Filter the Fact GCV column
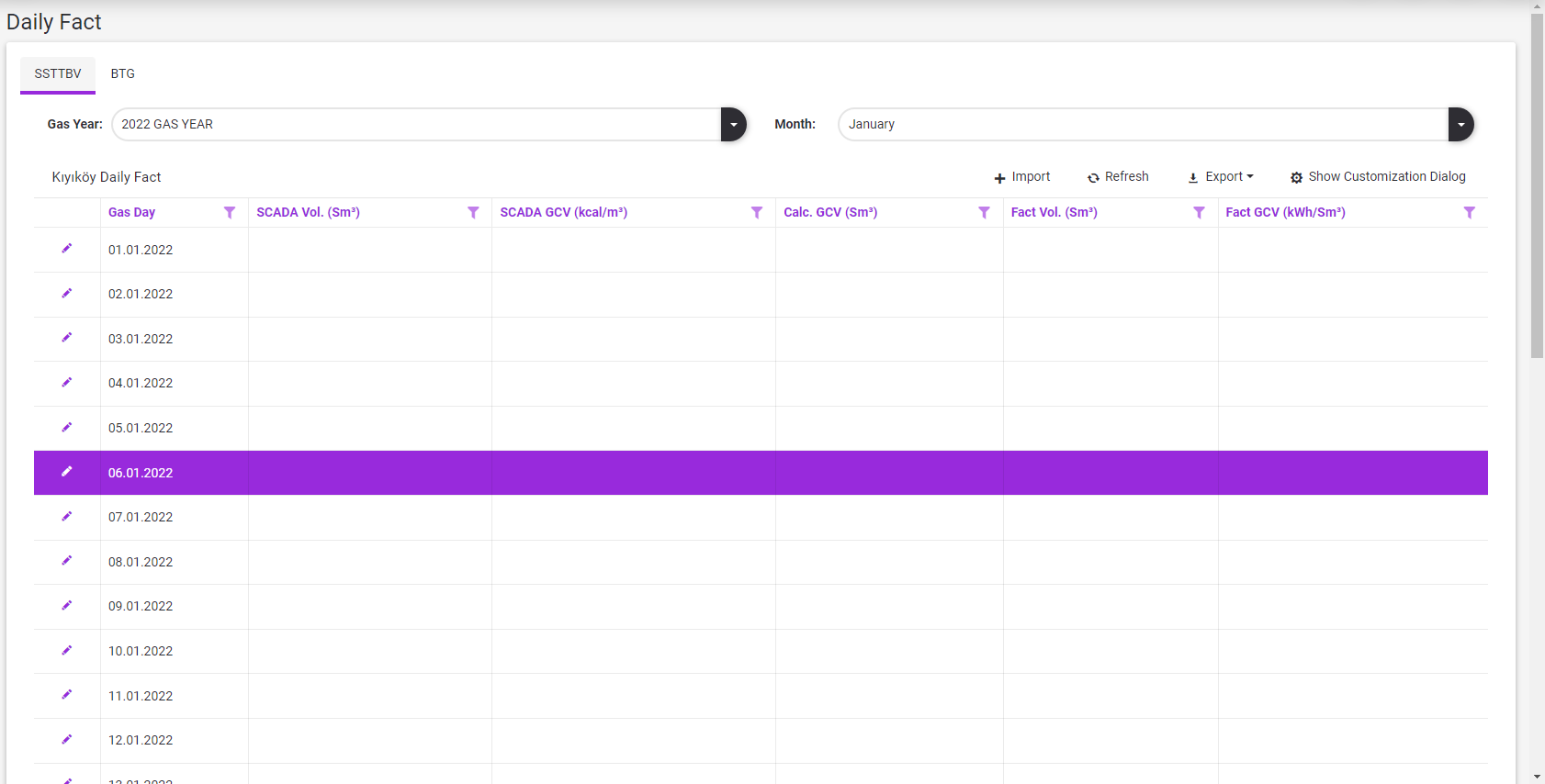The width and height of the screenshot is (1545, 784). (x=1469, y=213)
